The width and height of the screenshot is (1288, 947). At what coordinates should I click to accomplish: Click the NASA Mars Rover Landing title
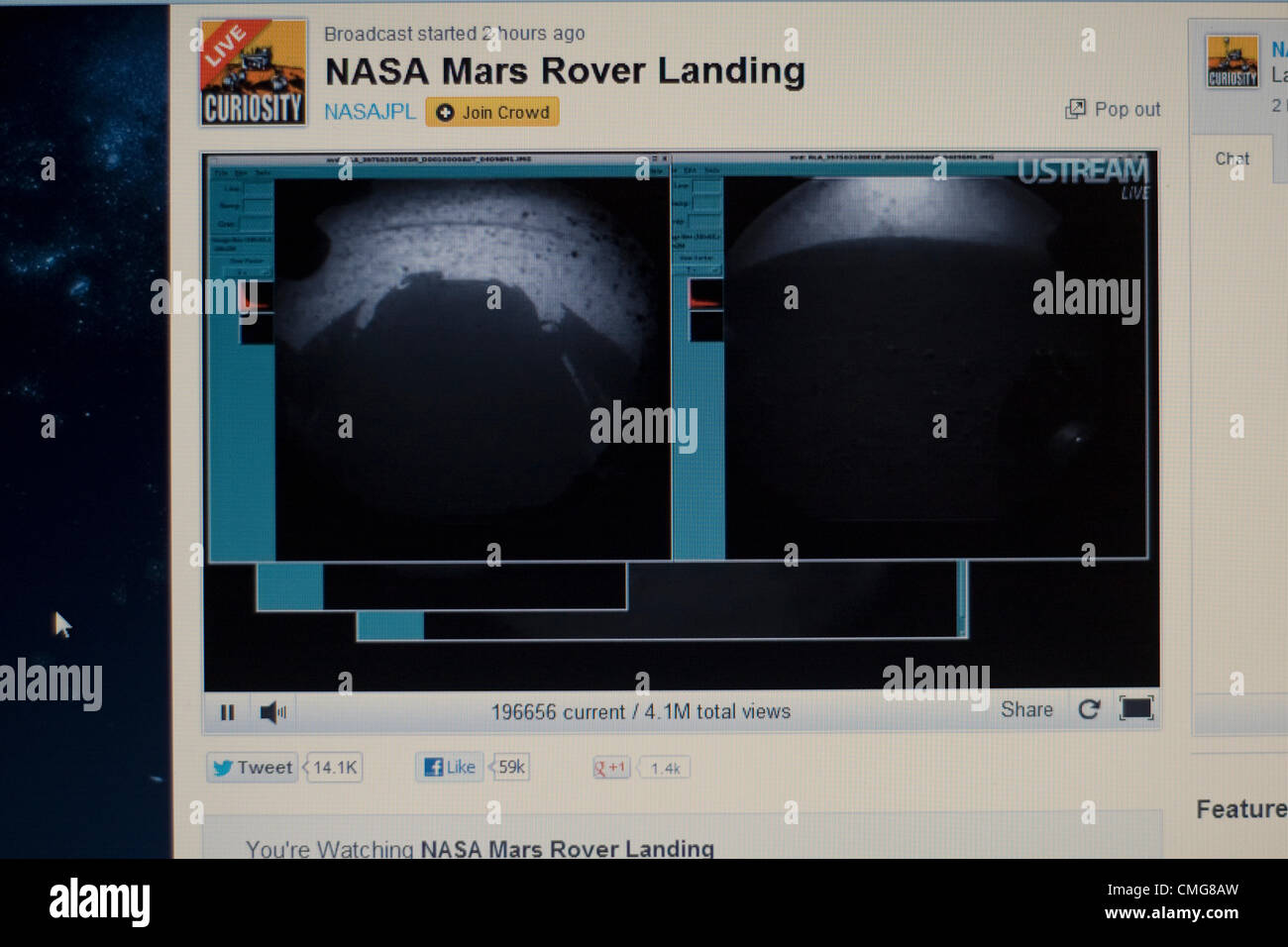coord(565,71)
